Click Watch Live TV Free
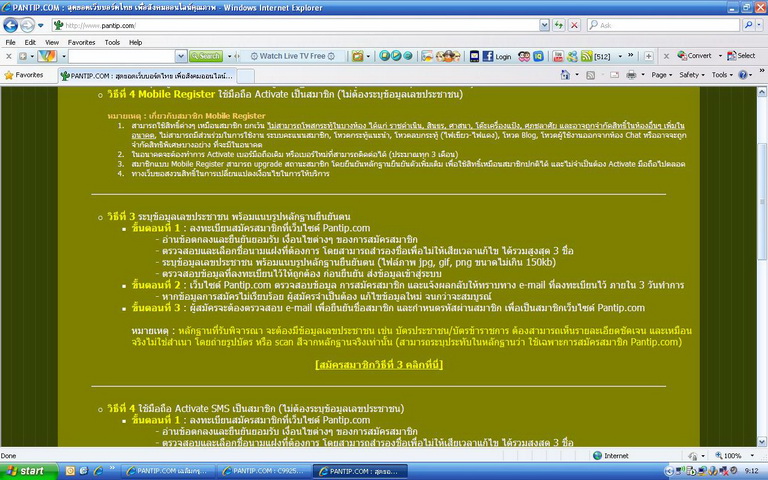This screenshot has height=480, width=768. pyautogui.click(x=292, y=56)
